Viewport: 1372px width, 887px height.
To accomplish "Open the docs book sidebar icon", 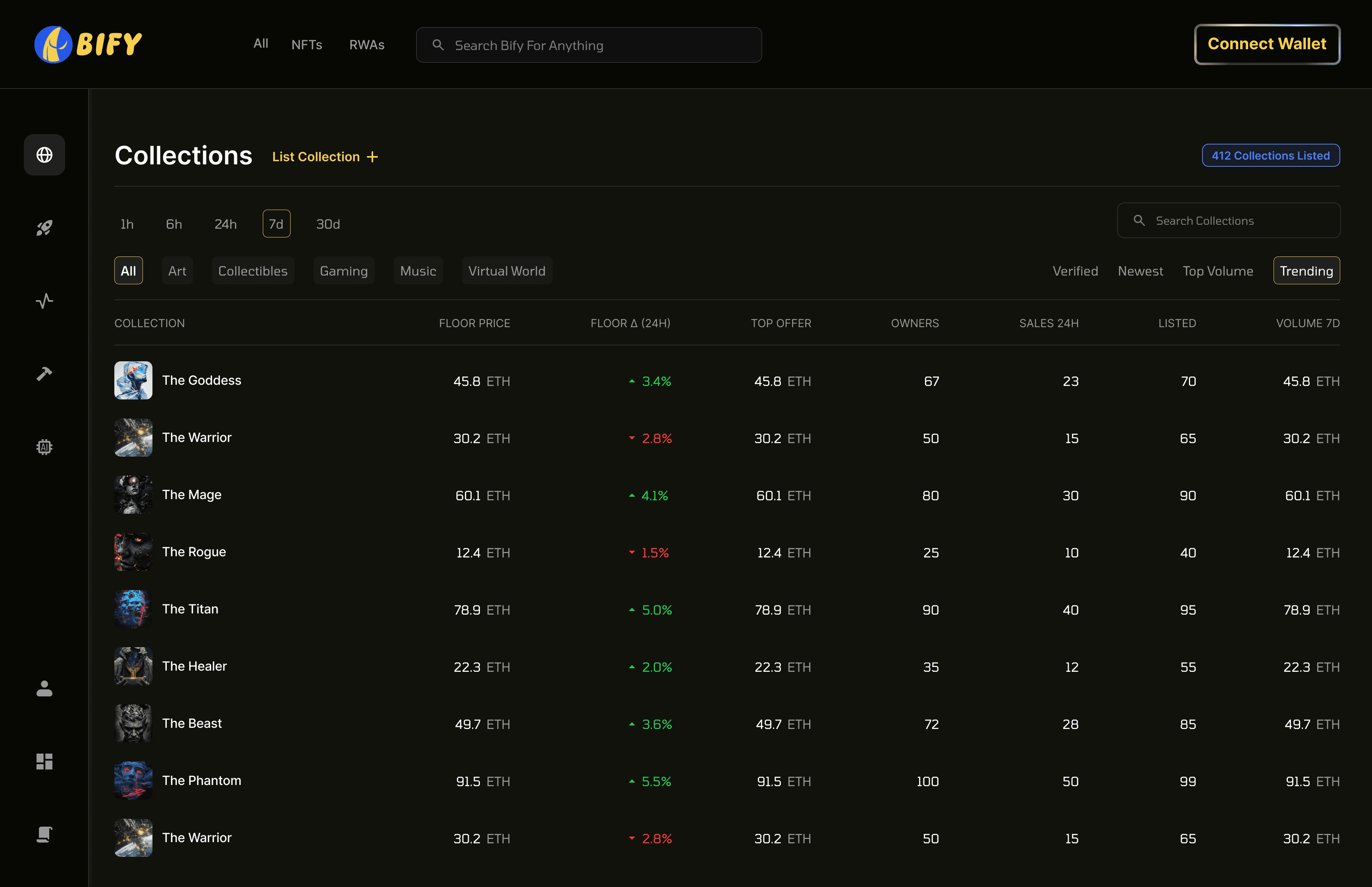I will [x=44, y=834].
